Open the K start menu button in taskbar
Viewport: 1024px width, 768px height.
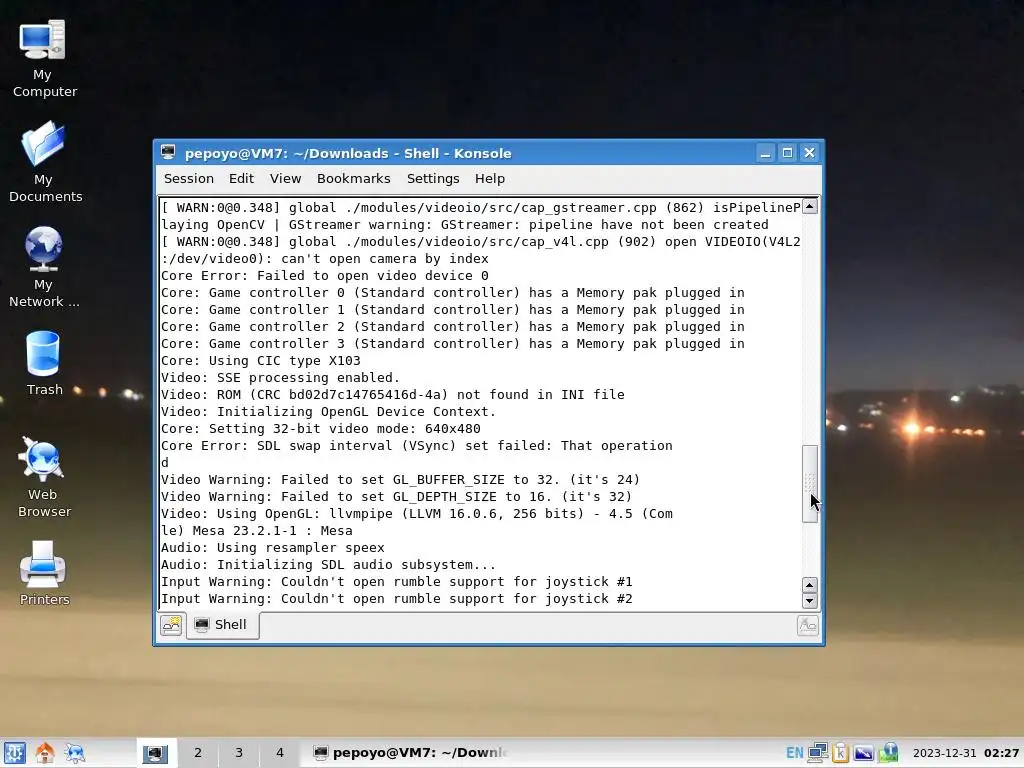coord(14,752)
